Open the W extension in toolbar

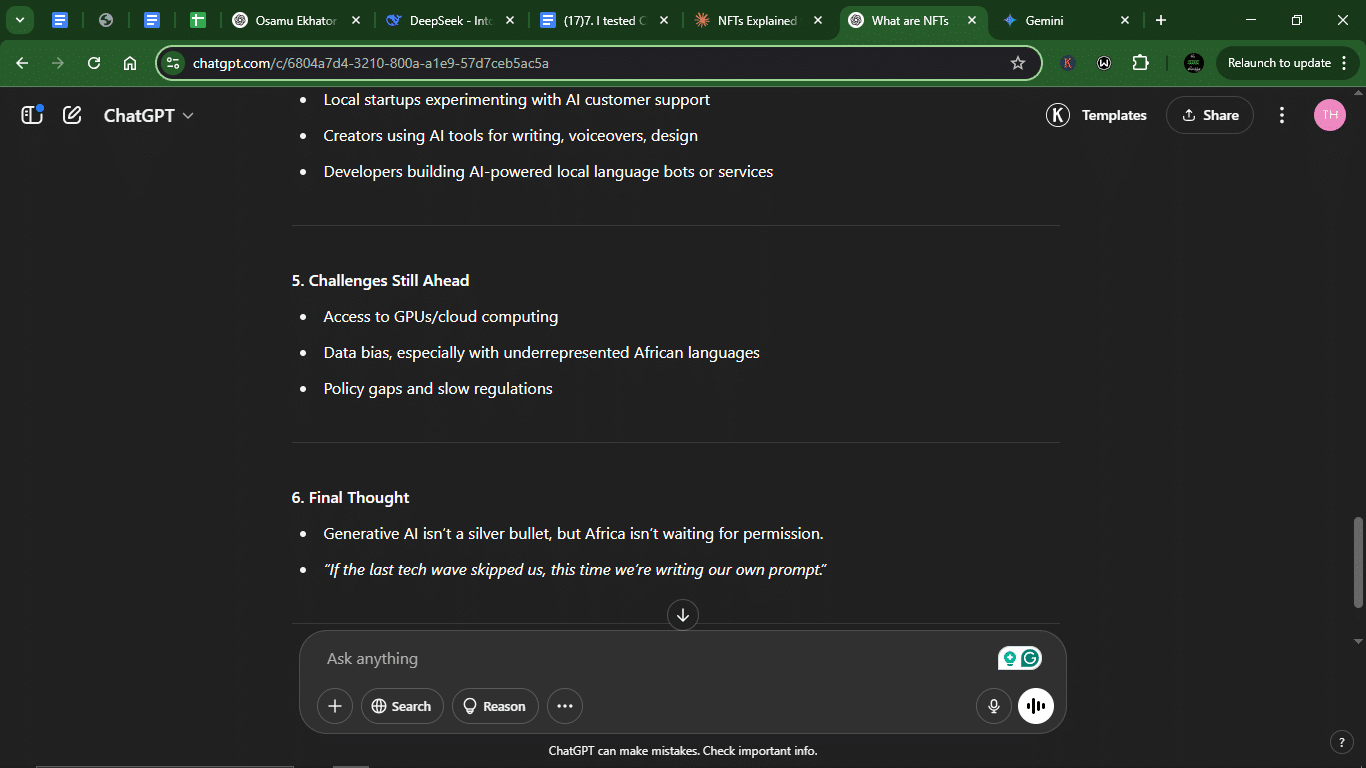point(1104,63)
